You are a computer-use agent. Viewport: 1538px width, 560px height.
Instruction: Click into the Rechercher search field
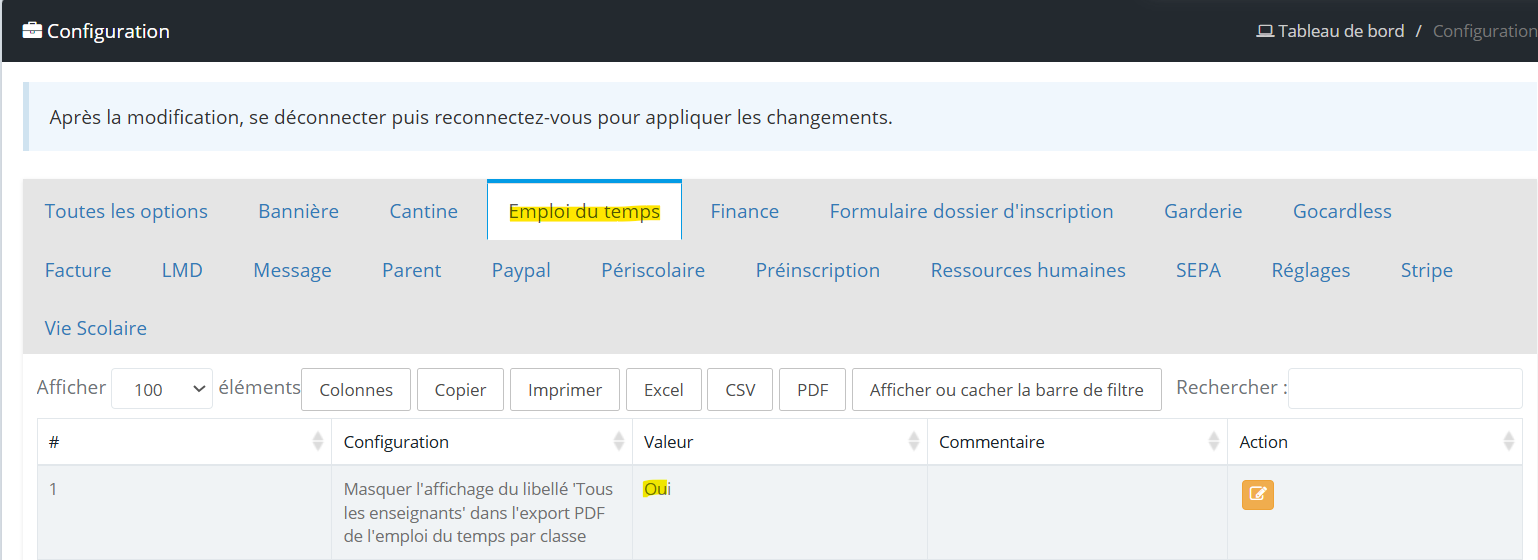pos(1405,388)
